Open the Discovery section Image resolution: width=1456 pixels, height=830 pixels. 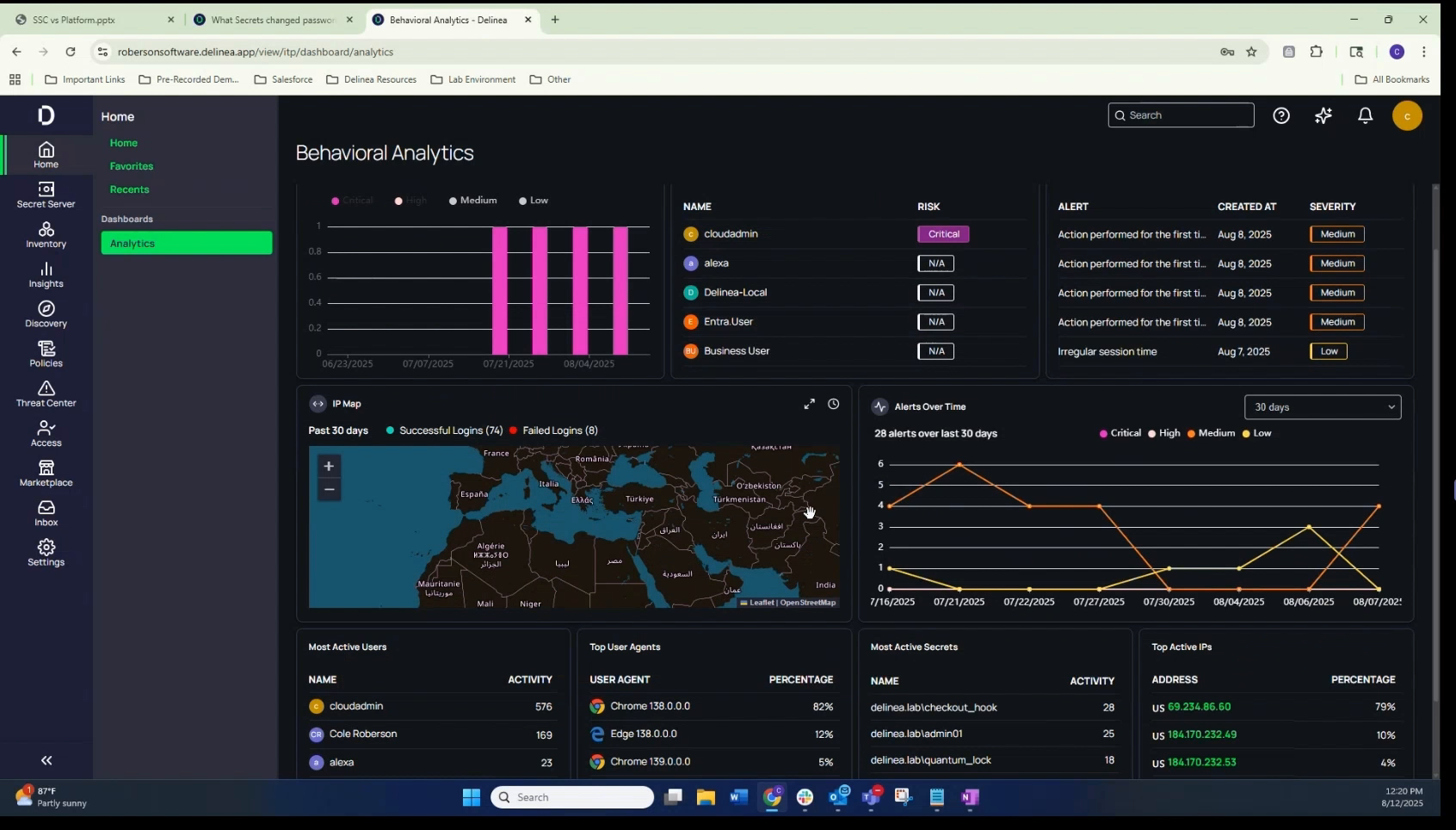46,314
